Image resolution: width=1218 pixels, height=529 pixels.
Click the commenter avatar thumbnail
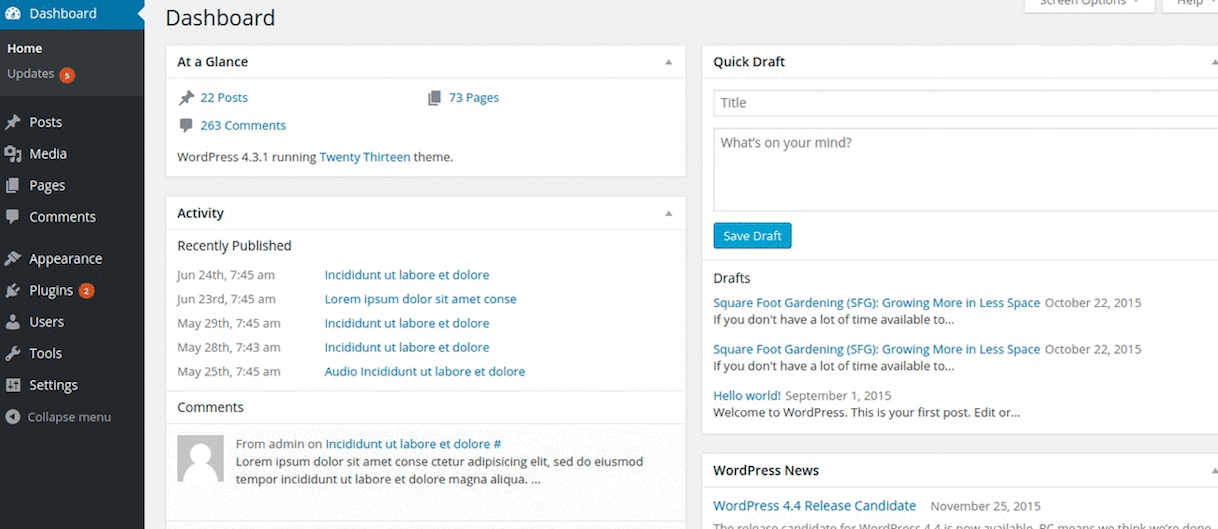[x=200, y=459]
